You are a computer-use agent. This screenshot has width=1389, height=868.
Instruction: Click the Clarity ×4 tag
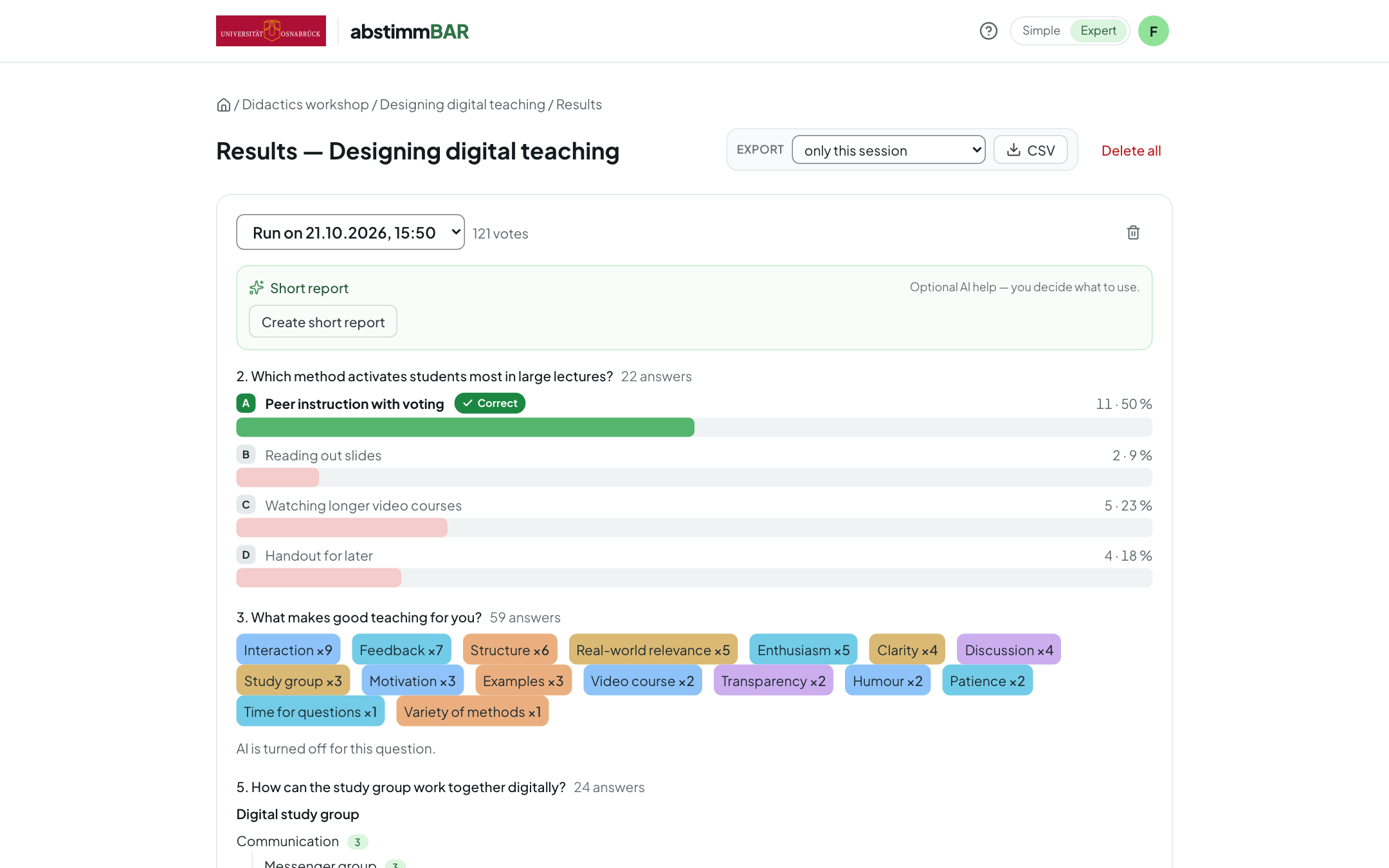click(907, 650)
